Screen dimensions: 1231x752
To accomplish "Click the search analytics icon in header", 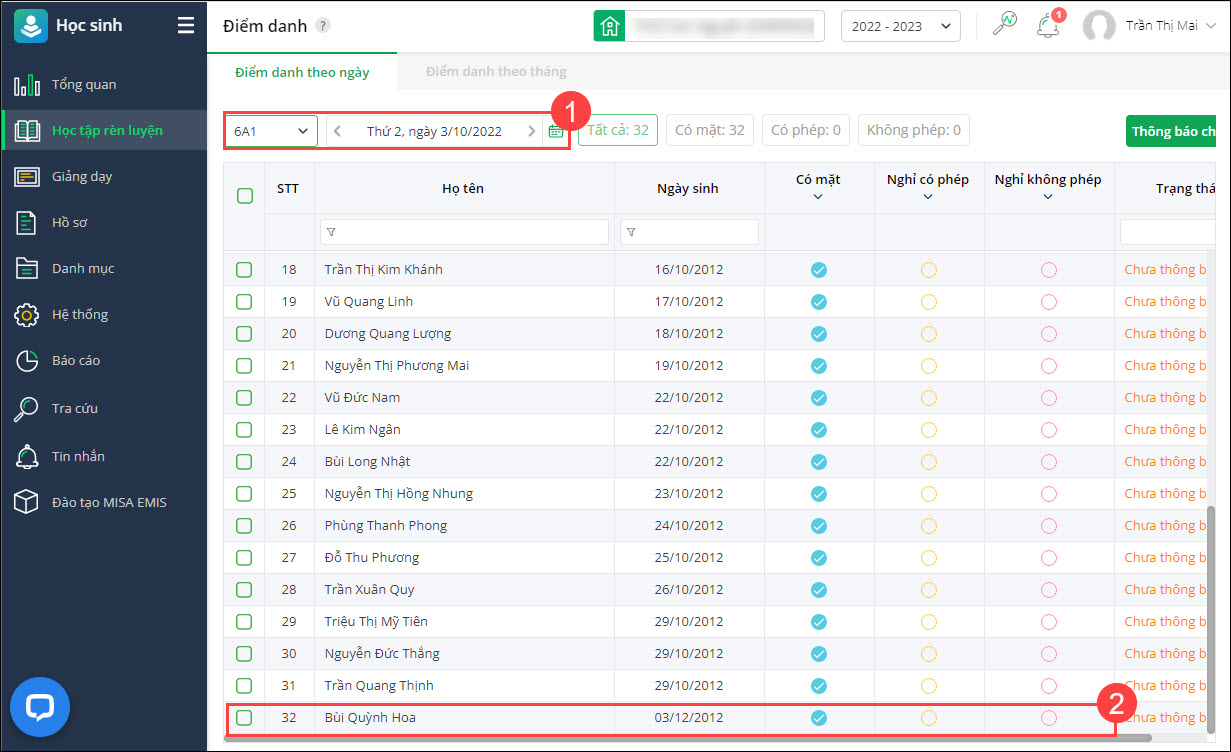I will tap(1004, 26).
